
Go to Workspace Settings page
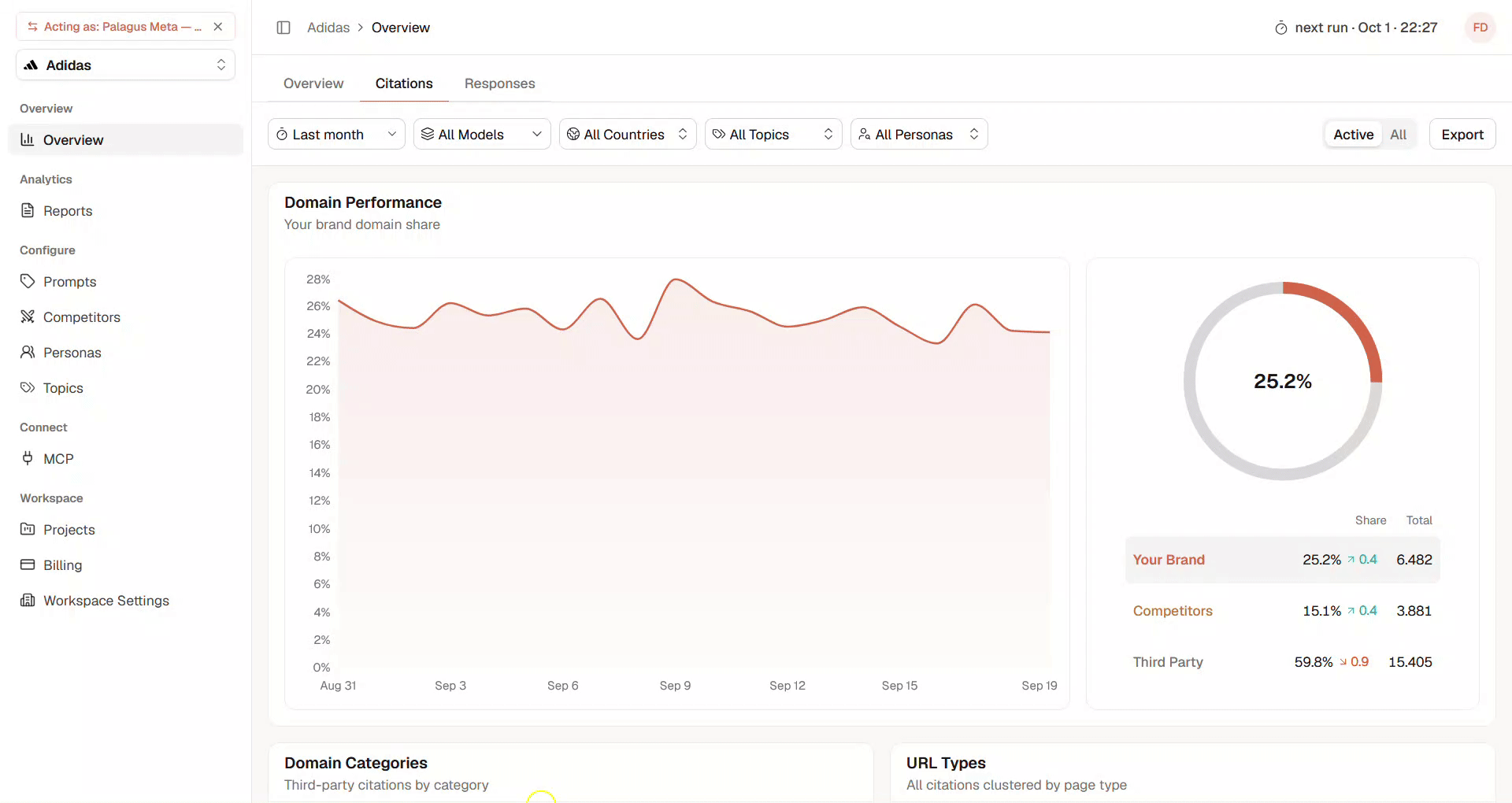click(x=125, y=600)
